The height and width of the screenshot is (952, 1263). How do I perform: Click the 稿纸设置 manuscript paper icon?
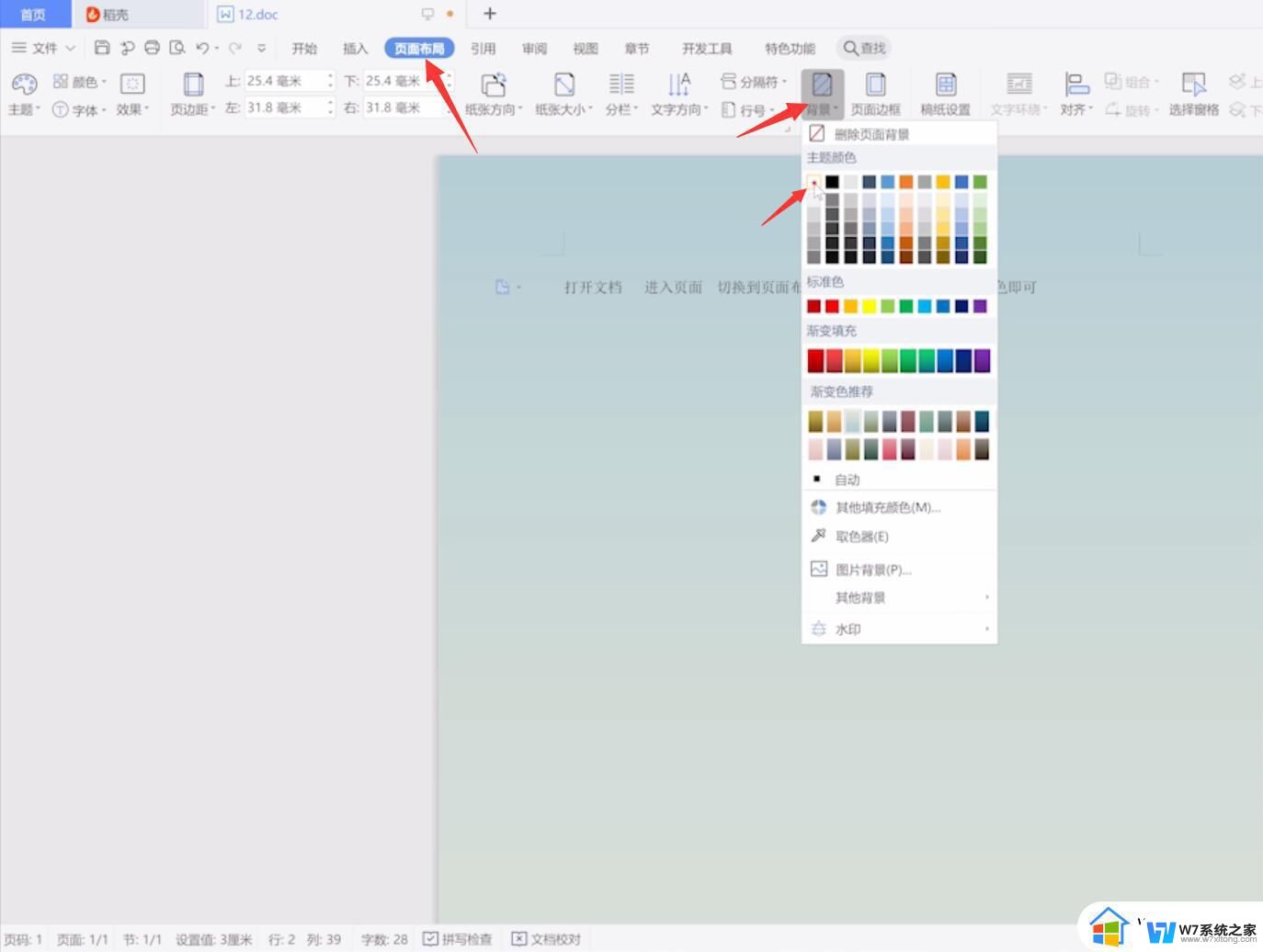(946, 85)
